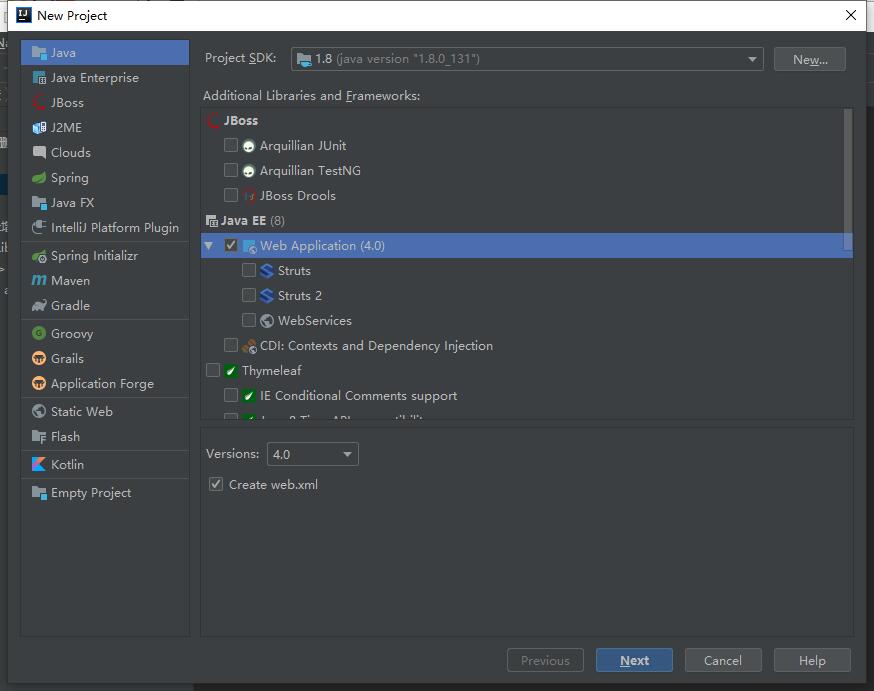Select the Gradle elephant icon
This screenshot has width=874, height=691.
39,305
